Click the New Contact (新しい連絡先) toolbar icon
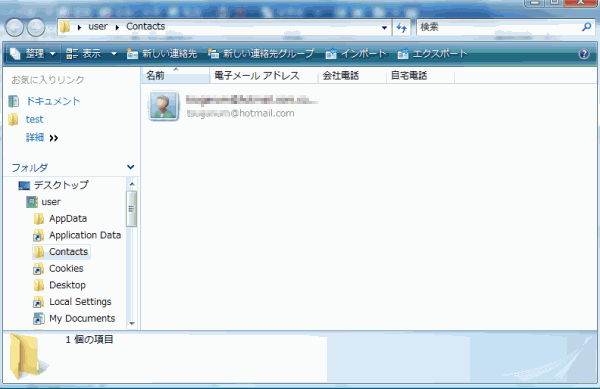The height and width of the screenshot is (389, 600). point(132,54)
